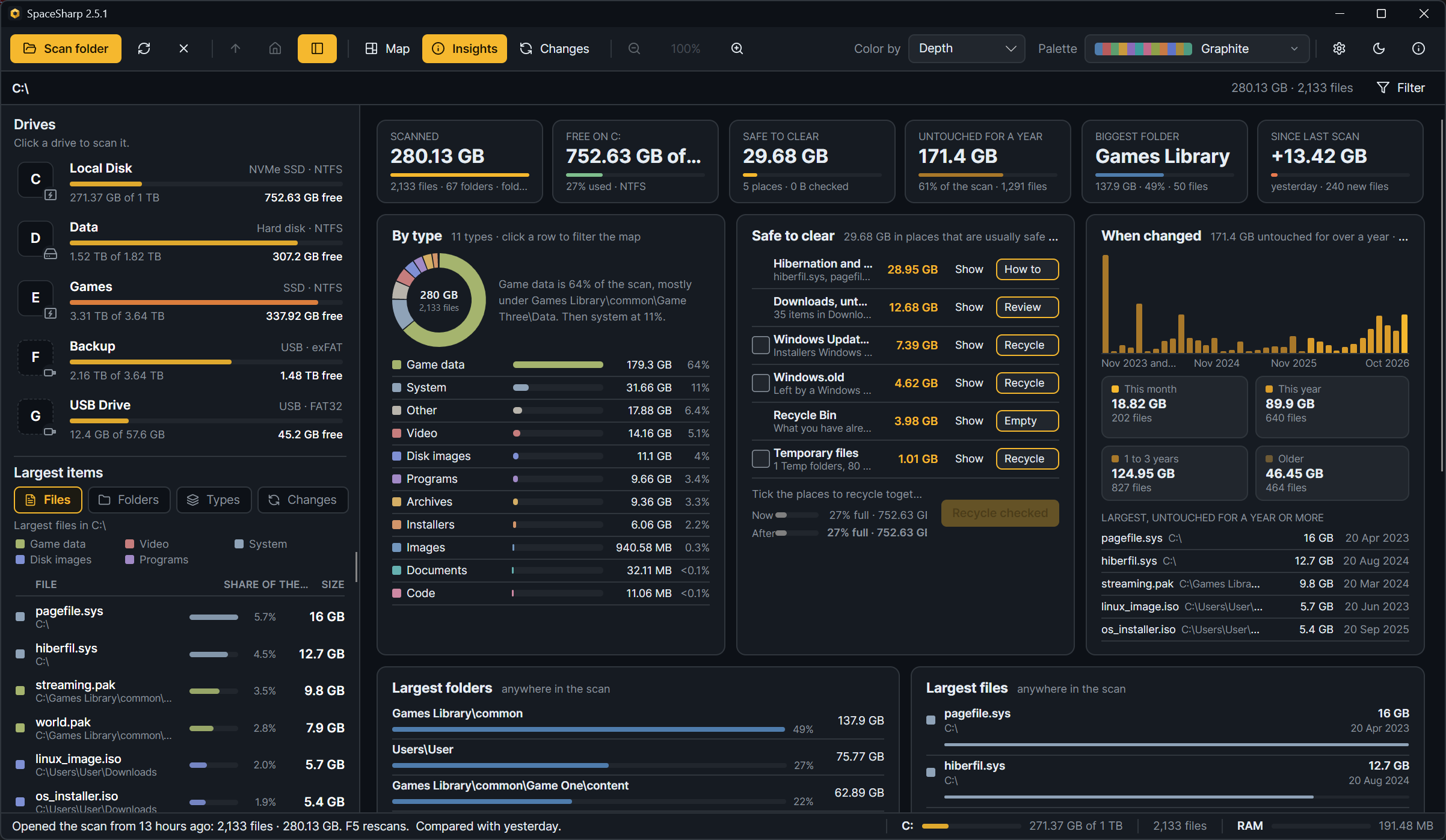Open the about info icon
The image size is (1446, 840).
[1418, 49]
